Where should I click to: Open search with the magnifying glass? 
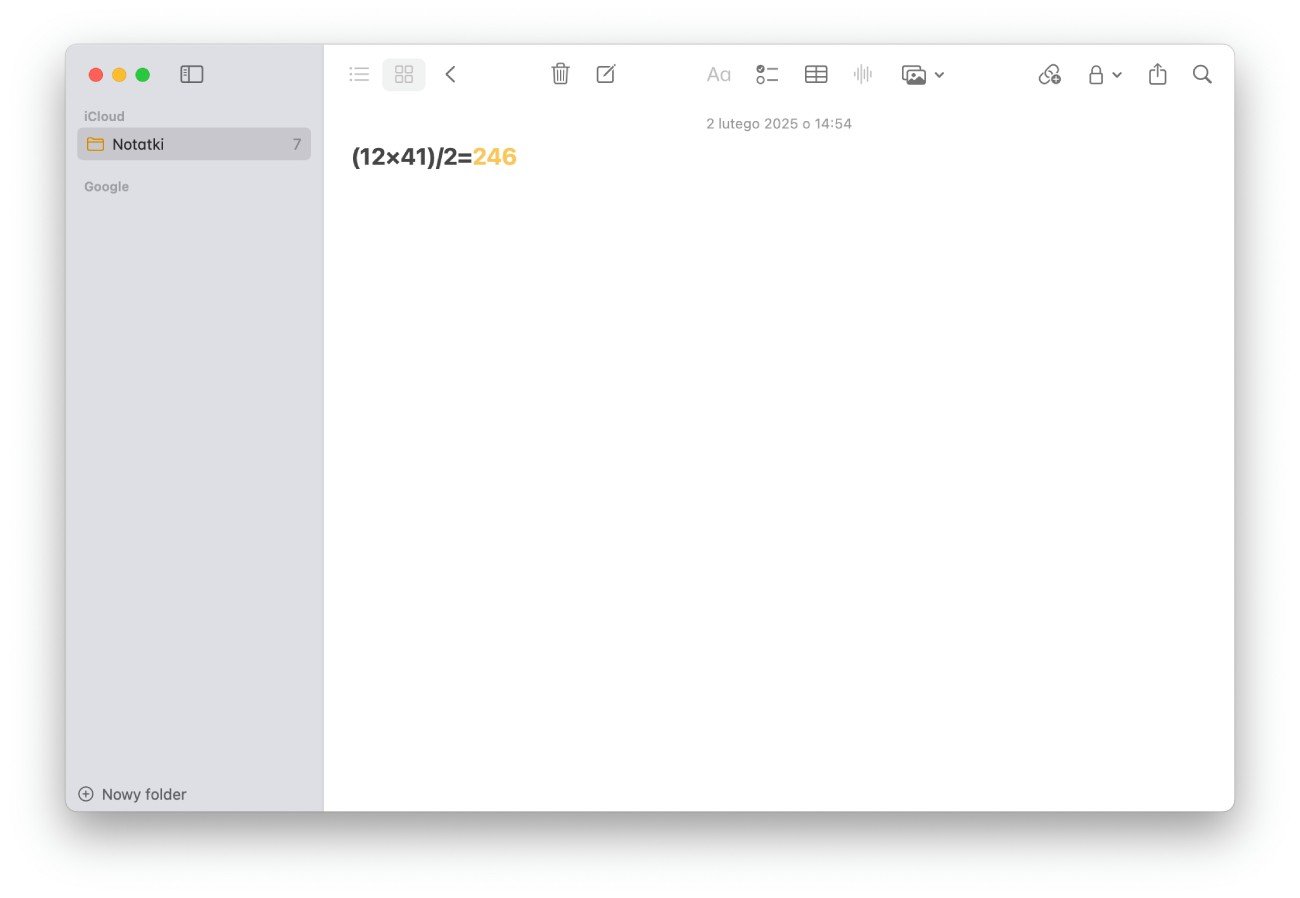tap(1202, 74)
